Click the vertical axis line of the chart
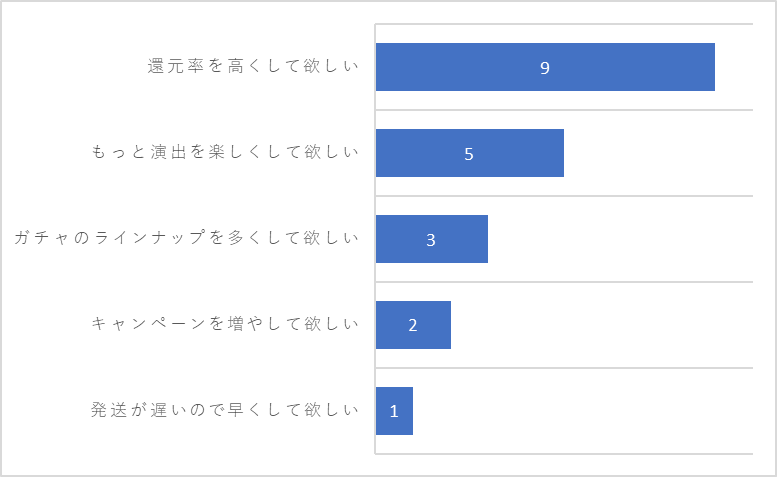 click(375, 239)
